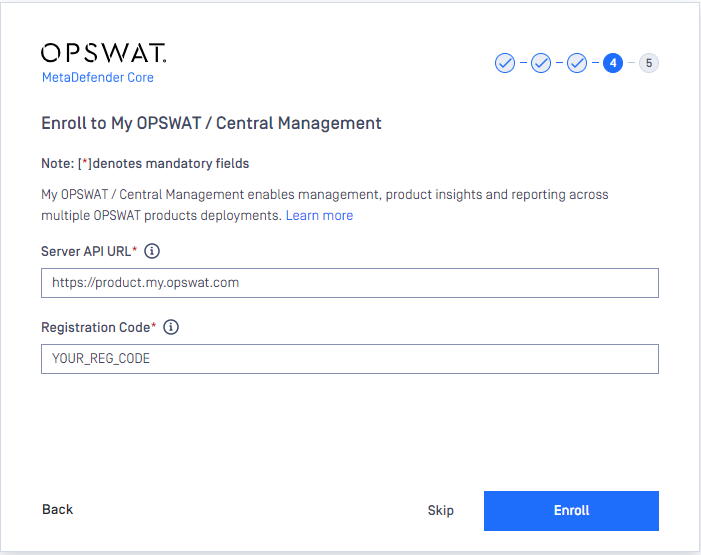Go back with the Back button

[x=57, y=509]
